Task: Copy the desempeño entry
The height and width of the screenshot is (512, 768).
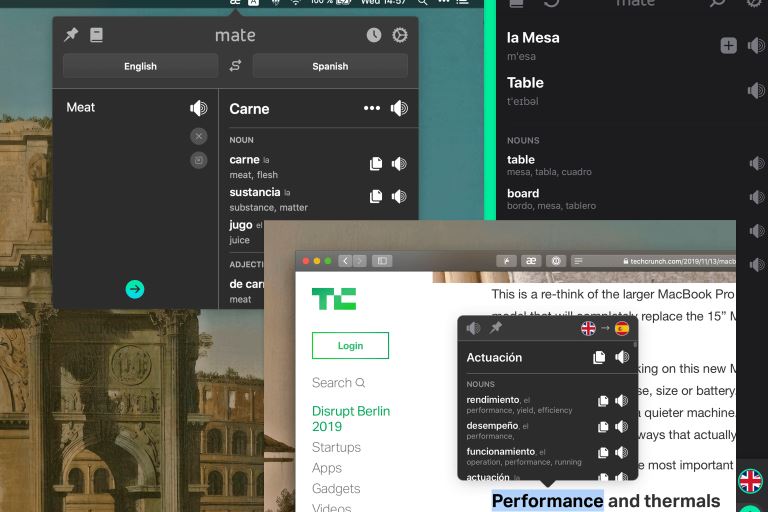Action: tap(603, 427)
